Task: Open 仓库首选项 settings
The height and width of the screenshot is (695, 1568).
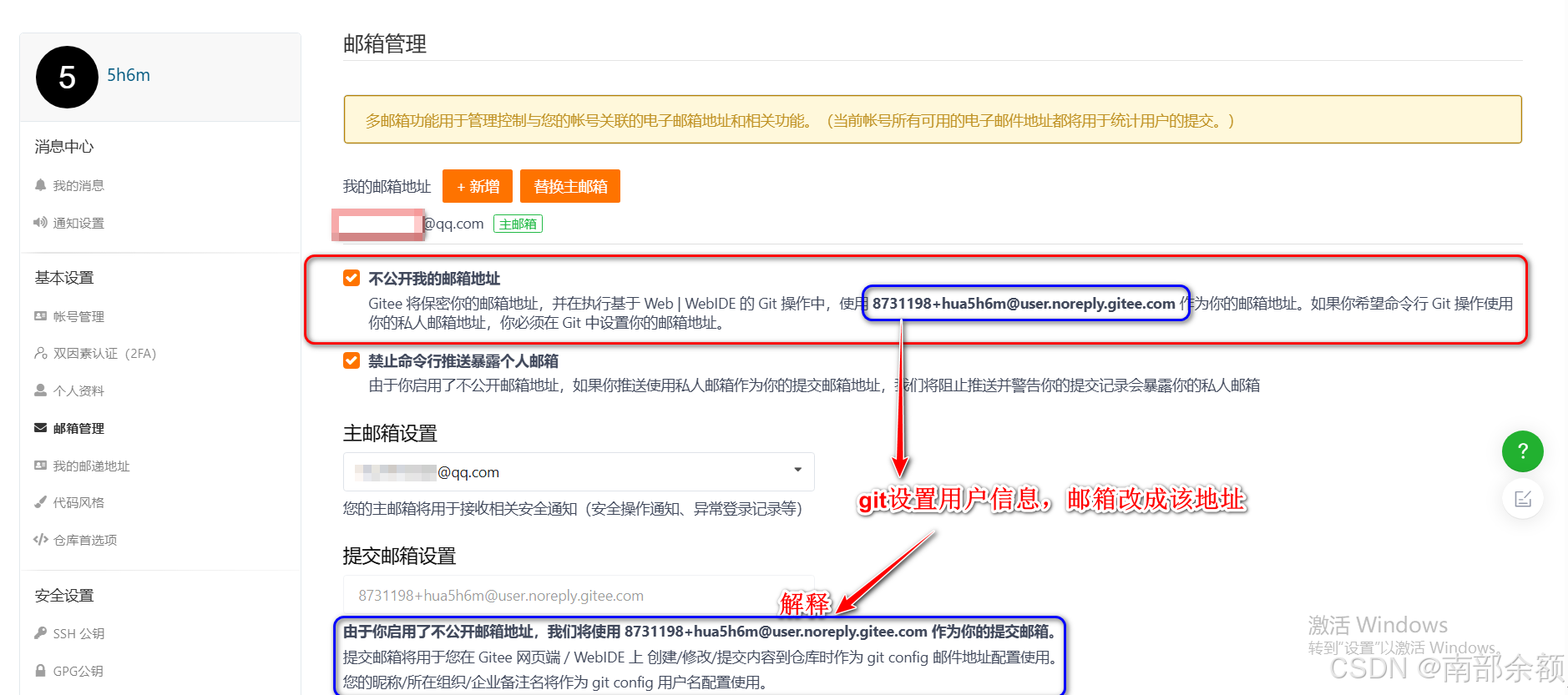Action: tap(85, 540)
